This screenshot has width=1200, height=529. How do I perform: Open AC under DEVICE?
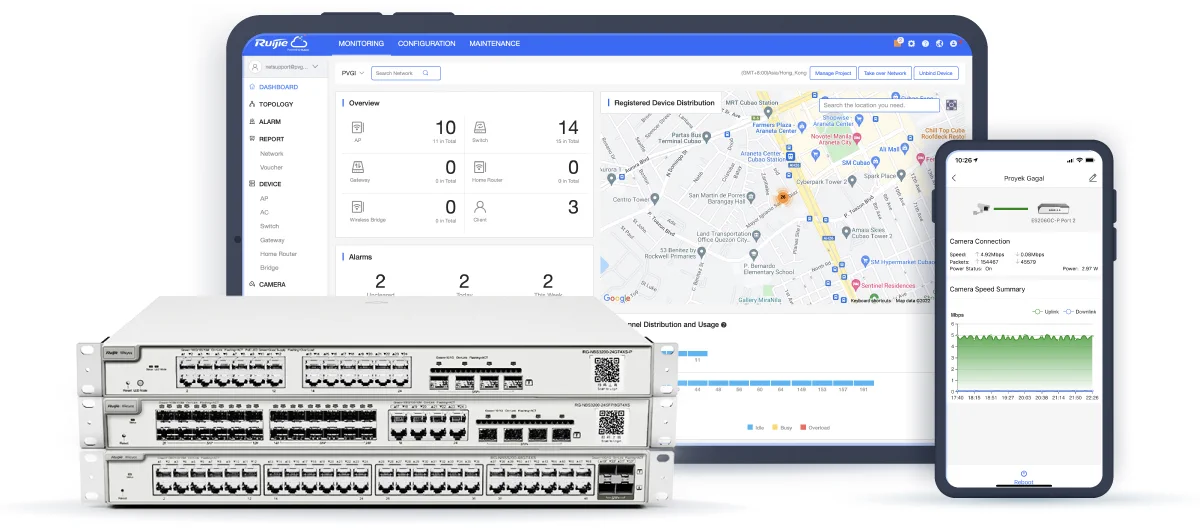pos(264,212)
